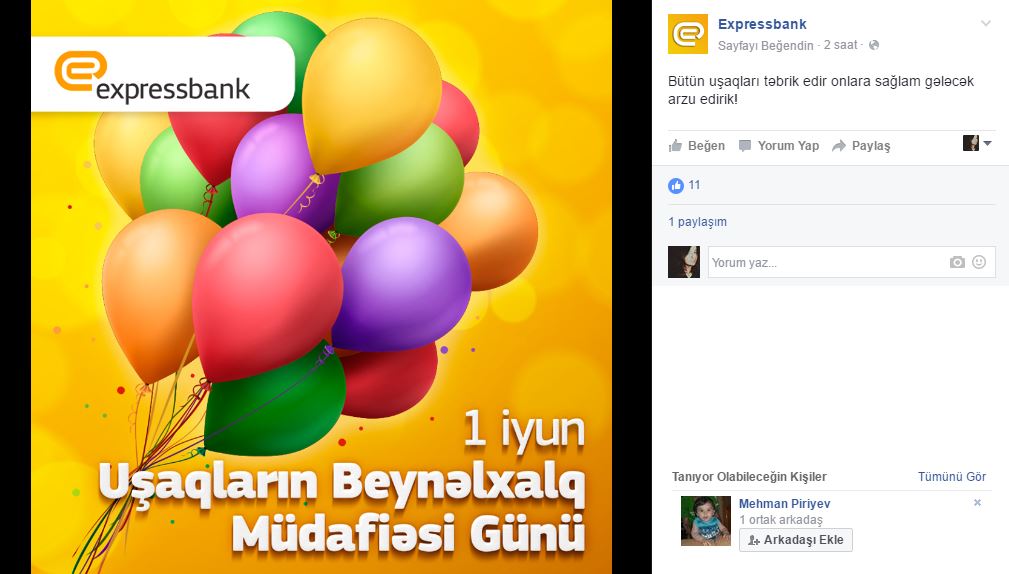Click the Beğen thumbs-up icon
This screenshot has width=1009, height=574.
click(x=675, y=145)
